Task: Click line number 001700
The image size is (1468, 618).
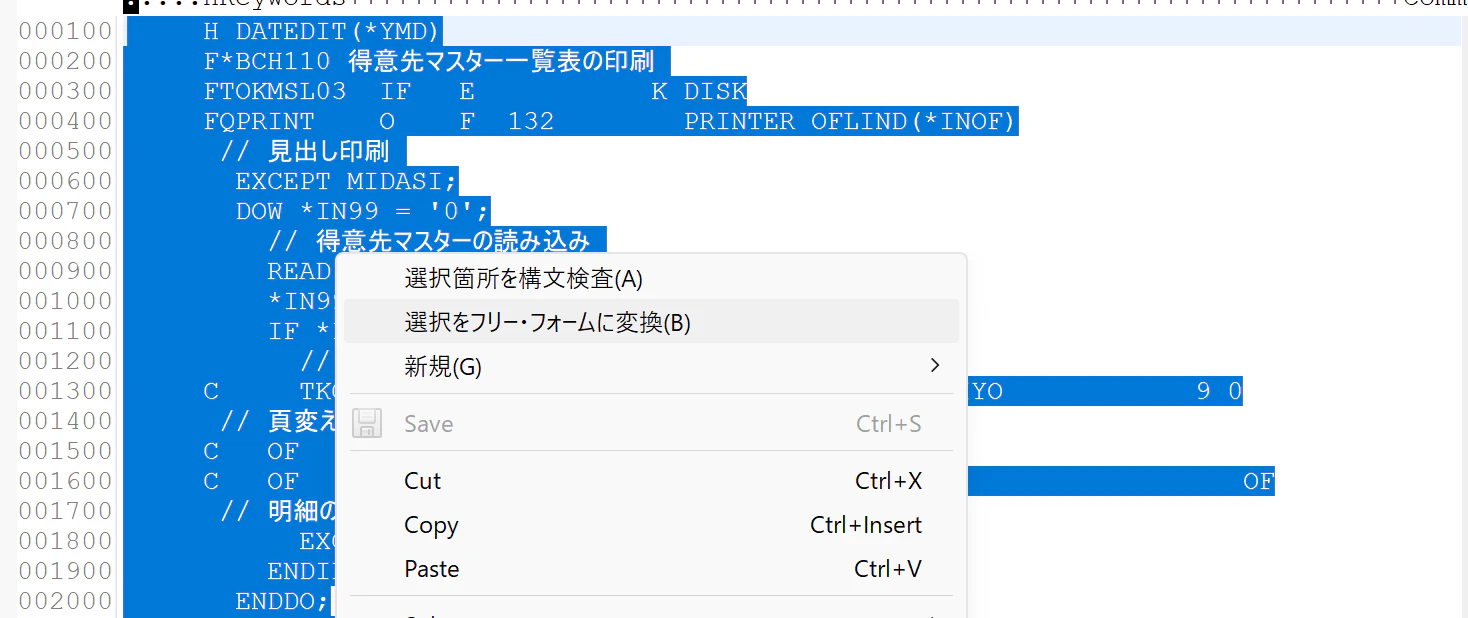Action: click(x=65, y=511)
